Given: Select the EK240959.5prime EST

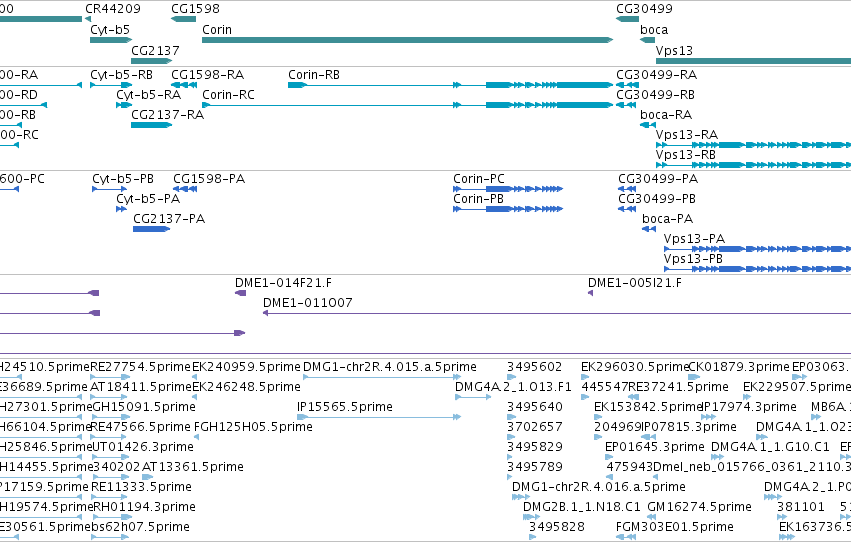Looking at the screenshot, I should (195, 377).
